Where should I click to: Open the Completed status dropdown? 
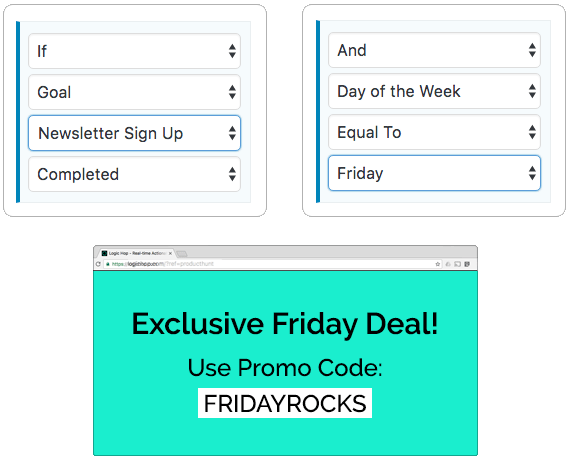135,174
